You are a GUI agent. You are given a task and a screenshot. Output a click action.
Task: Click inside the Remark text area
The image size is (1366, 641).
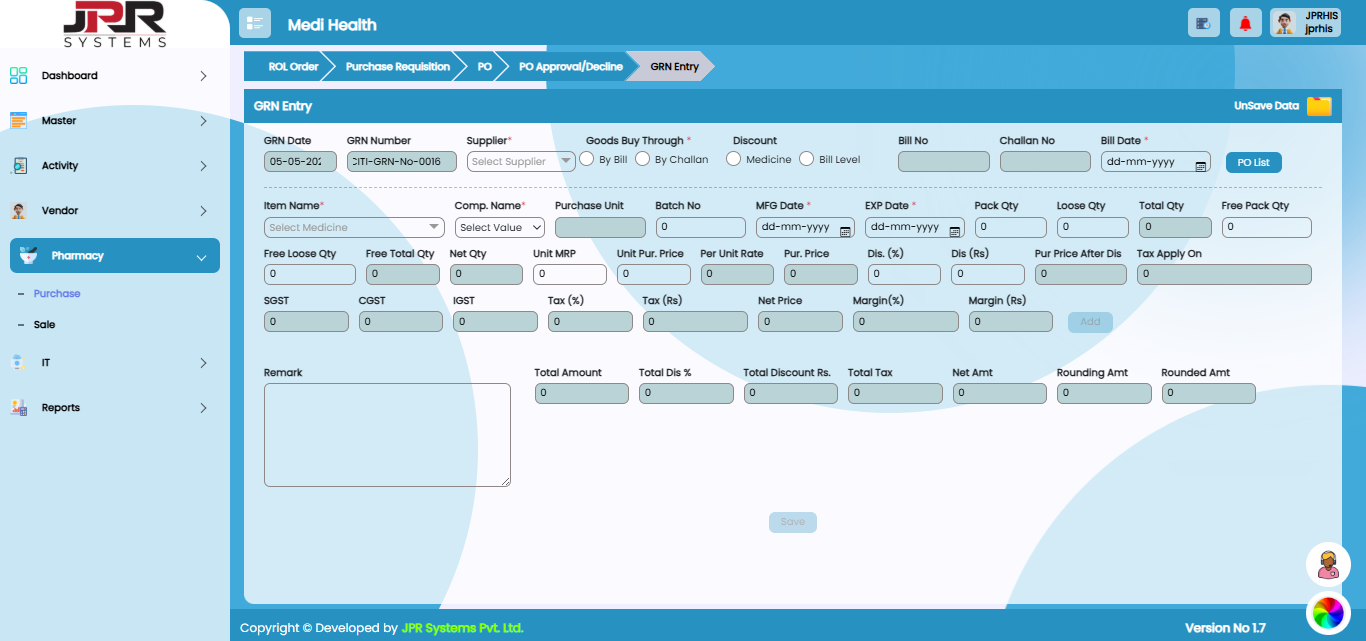pyautogui.click(x=387, y=435)
